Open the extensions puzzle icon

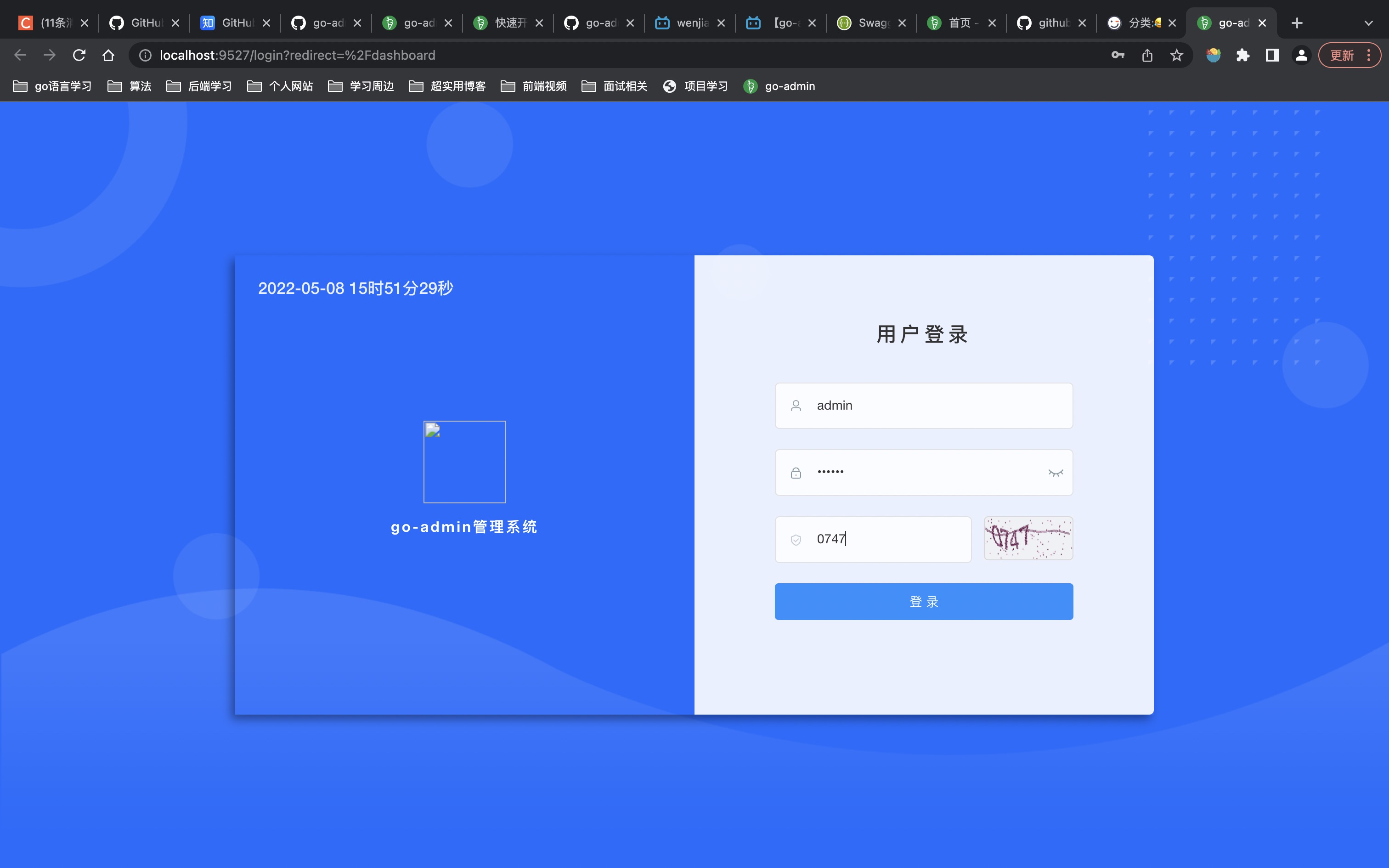coord(1242,55)
